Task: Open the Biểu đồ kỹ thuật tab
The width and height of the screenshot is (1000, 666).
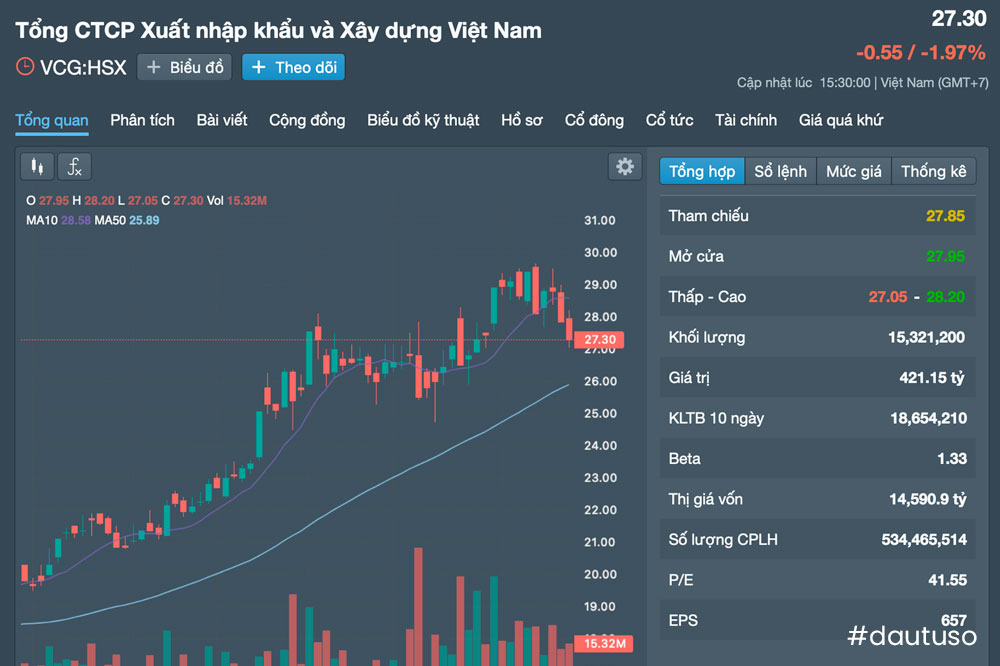Action: click(423, 120)
